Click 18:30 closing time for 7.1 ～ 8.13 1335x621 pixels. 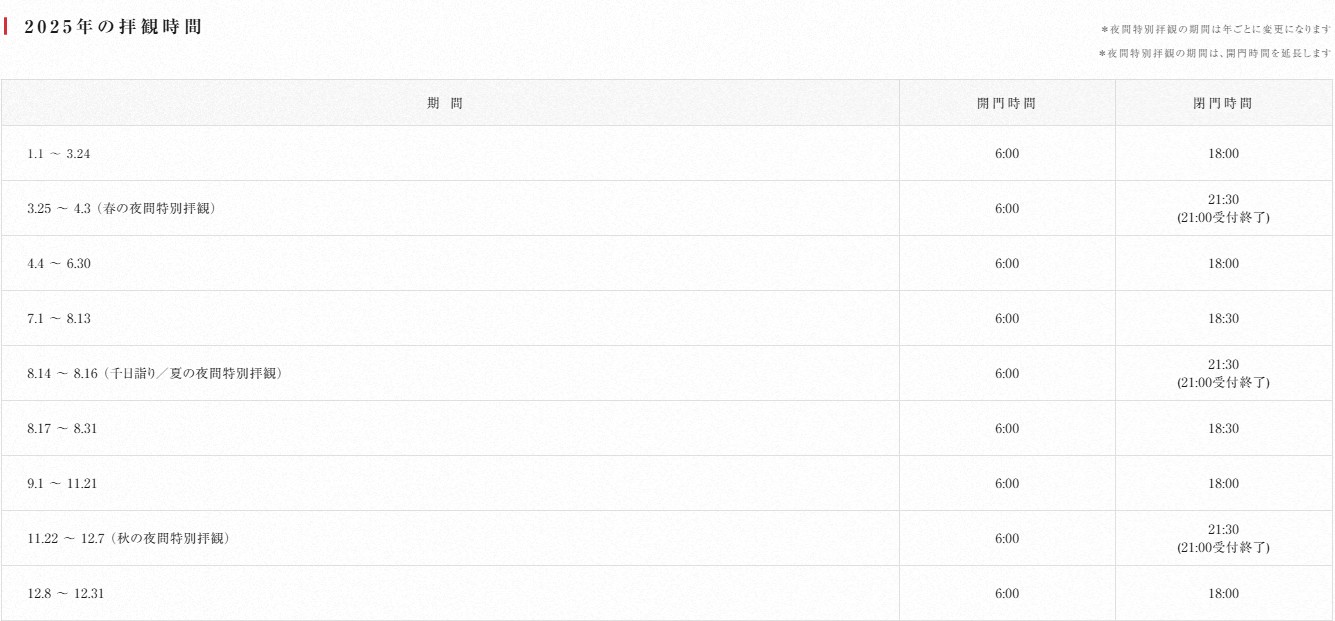(x=1223, y=318)
